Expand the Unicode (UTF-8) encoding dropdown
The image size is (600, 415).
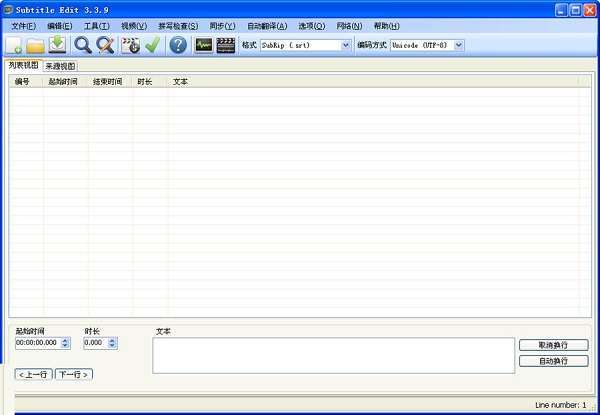[x=458, y=45]
